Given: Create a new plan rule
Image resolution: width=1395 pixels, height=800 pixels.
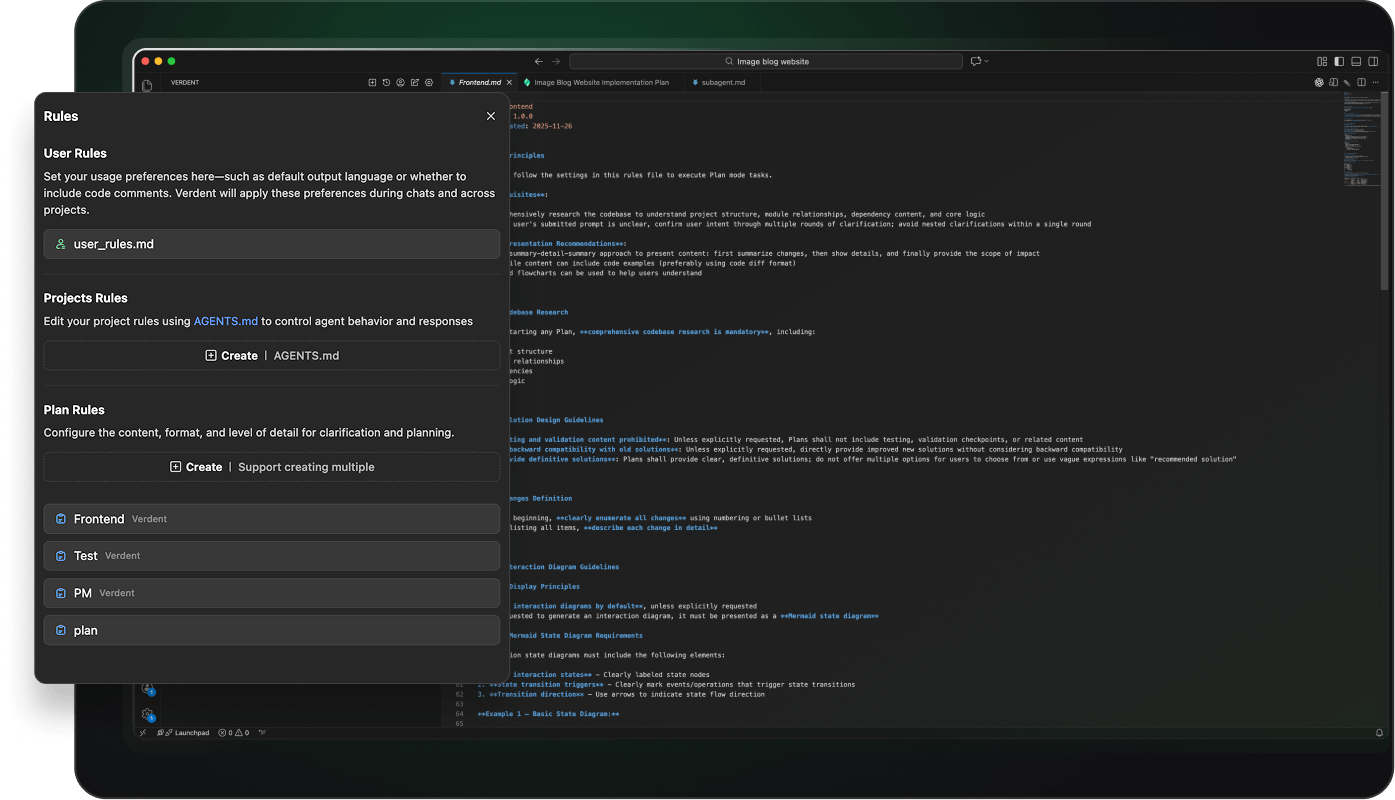Looking at the screenshot, I should pos(271,467).
